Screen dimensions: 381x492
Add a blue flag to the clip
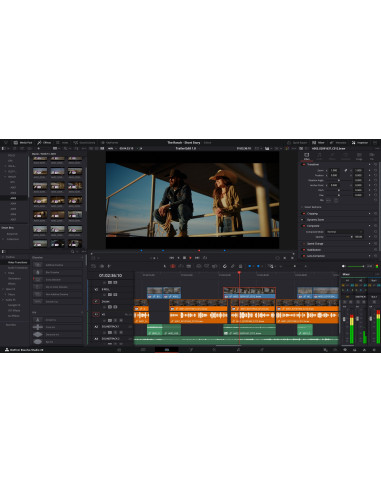click(x=250, y=266)
